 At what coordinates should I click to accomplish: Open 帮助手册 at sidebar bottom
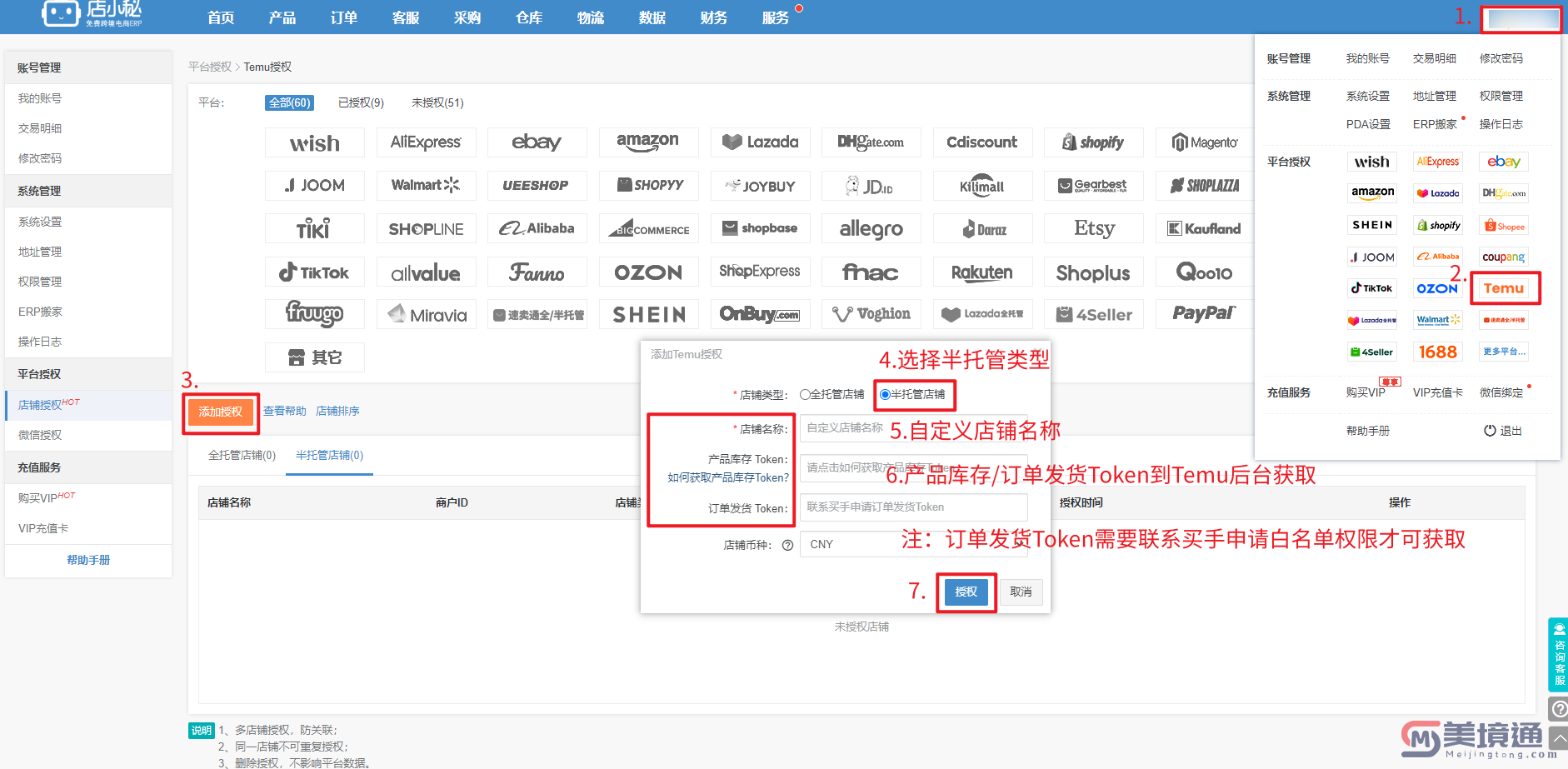[x=88, y=560]
